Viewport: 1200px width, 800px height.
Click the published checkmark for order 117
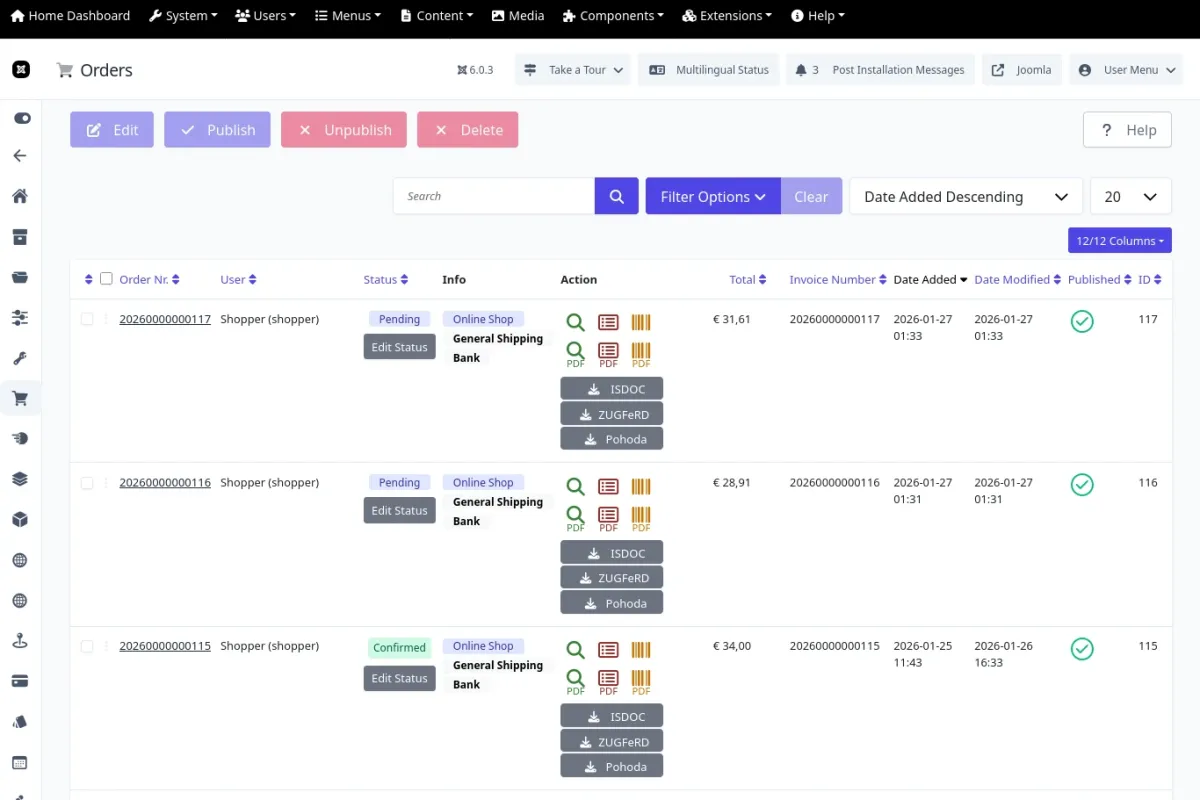1081,321
